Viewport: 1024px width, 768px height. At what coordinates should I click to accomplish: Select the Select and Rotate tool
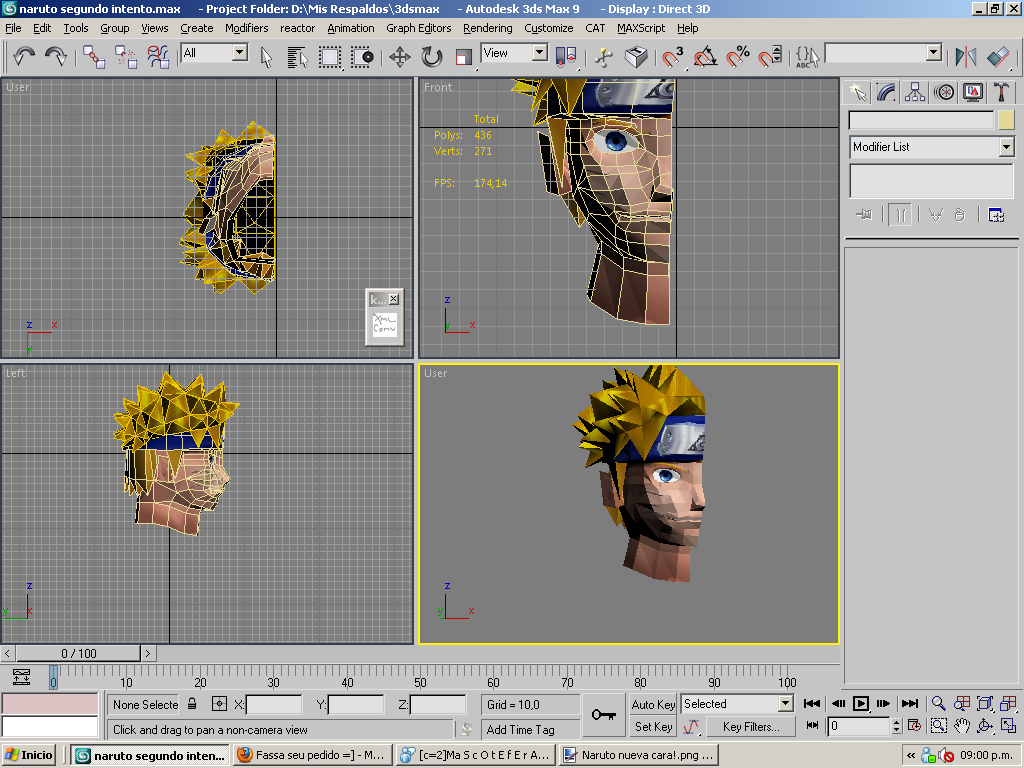tap(431, 57)
